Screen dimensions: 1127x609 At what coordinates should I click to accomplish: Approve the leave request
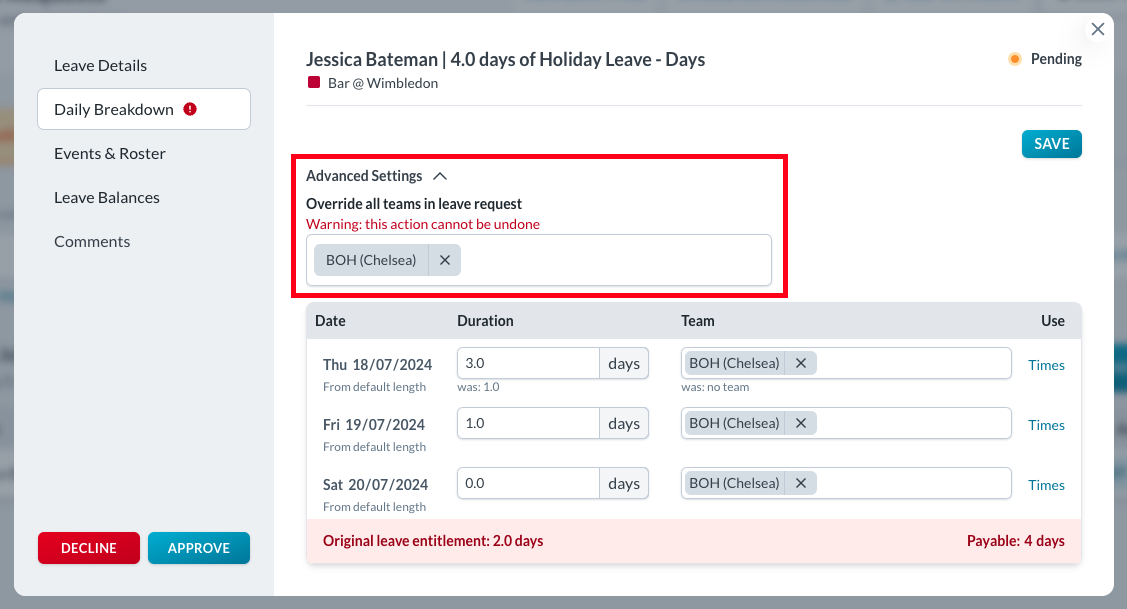click(x=198, y=548)
